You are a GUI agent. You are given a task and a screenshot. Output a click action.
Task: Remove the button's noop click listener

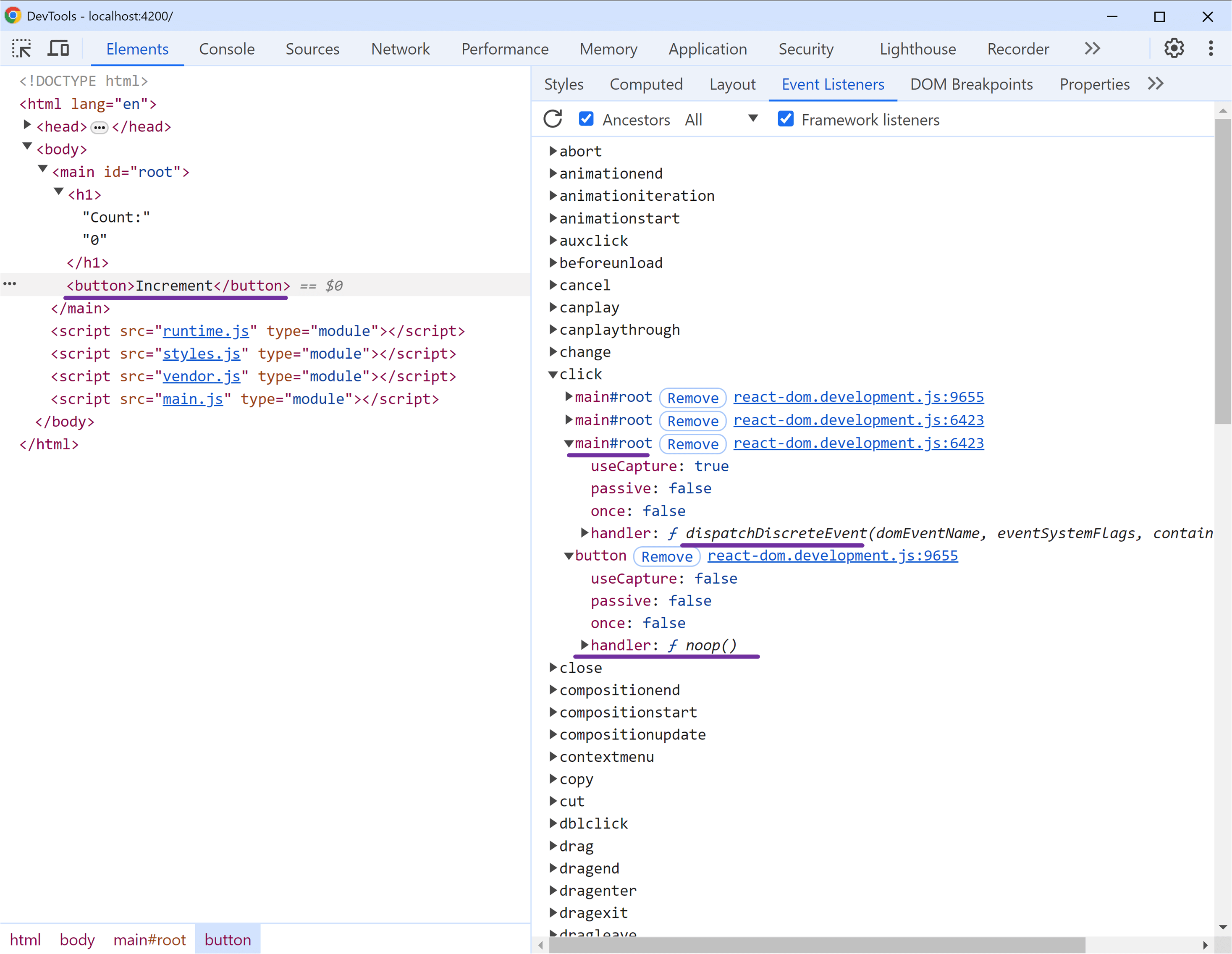click(667, 556)
